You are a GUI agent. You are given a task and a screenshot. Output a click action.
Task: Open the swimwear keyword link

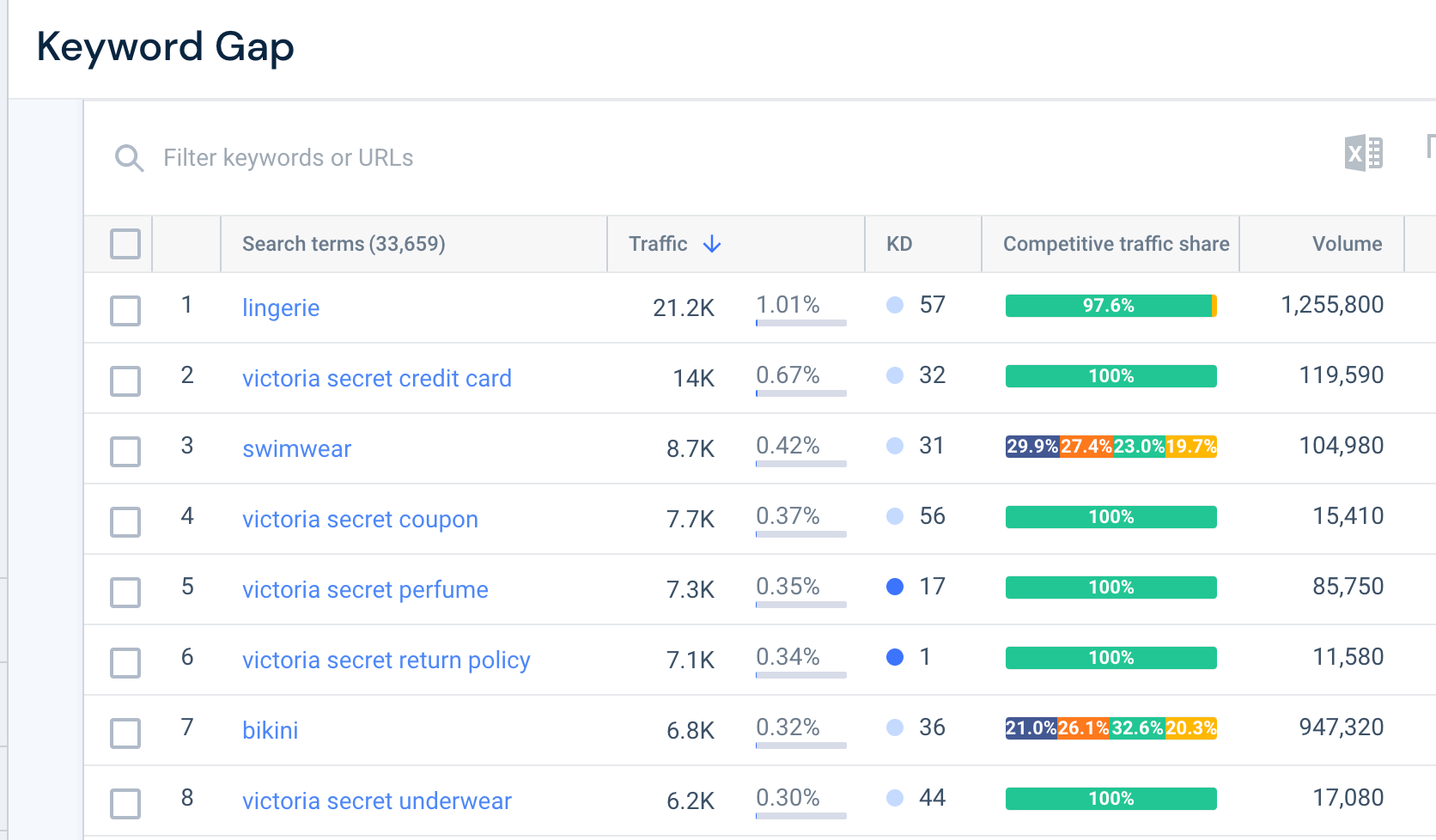(296, 448)
